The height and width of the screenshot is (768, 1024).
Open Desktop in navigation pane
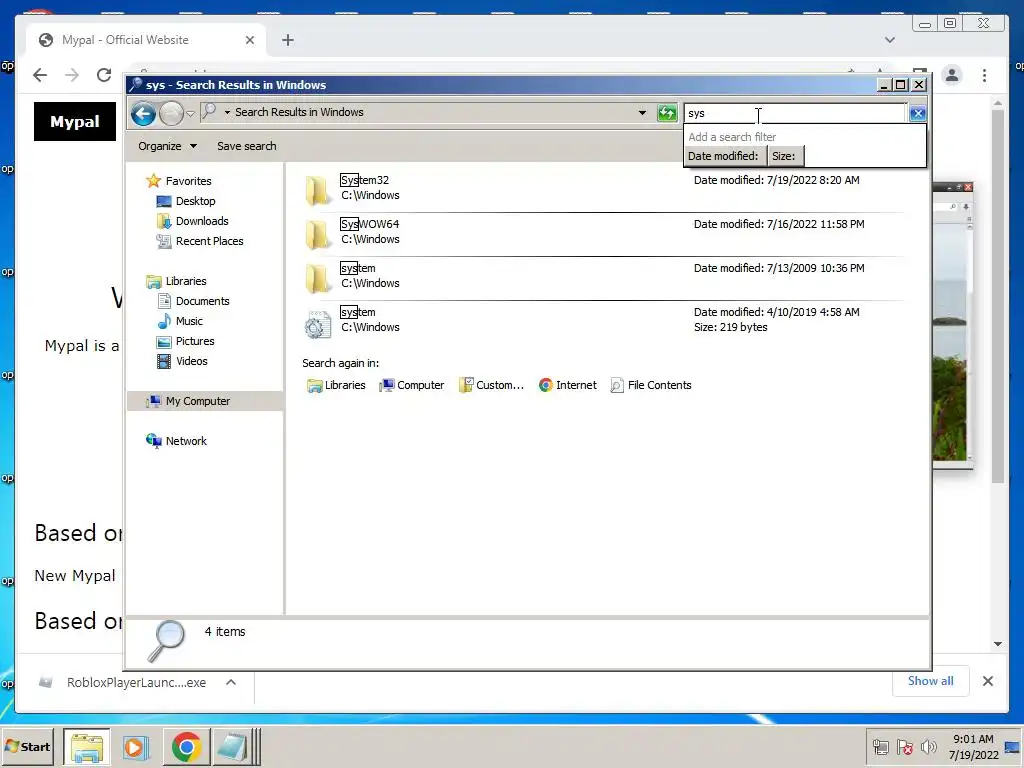click(186, 201)
